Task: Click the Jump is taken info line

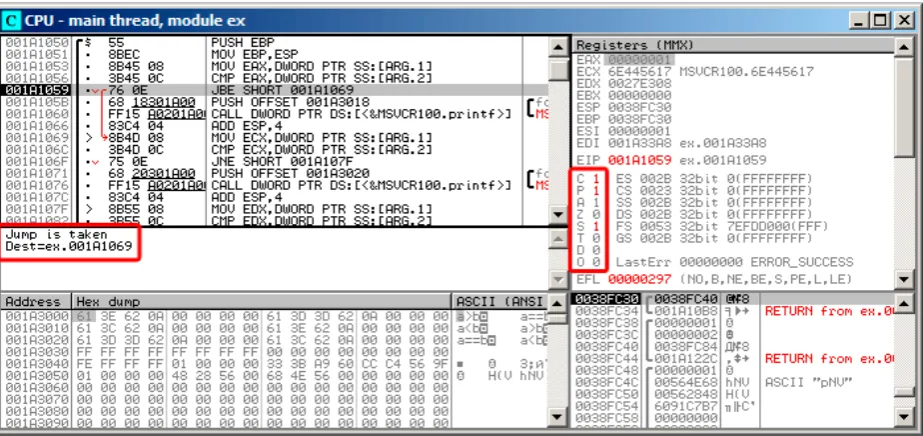Action: (56, 234)
